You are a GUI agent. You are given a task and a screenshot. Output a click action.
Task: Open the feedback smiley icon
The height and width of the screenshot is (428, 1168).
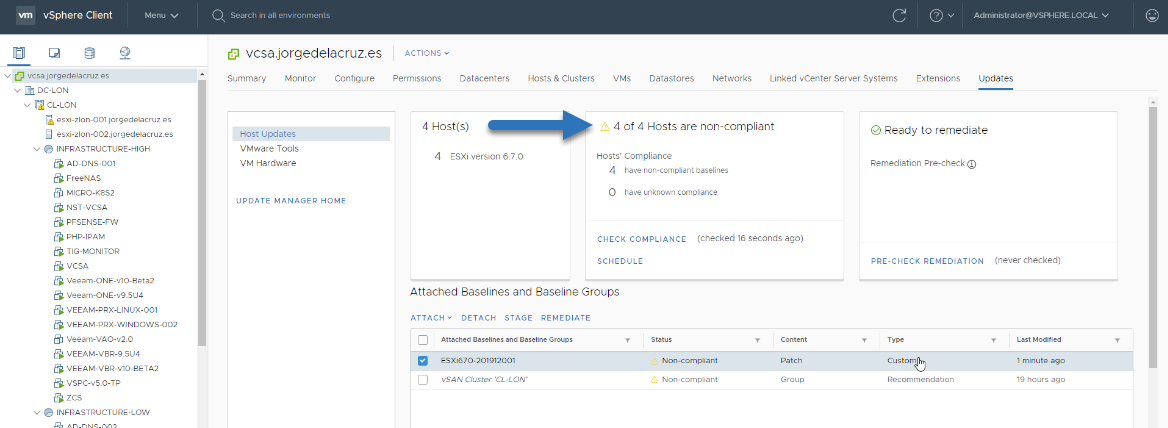(x=1151, y=15)
